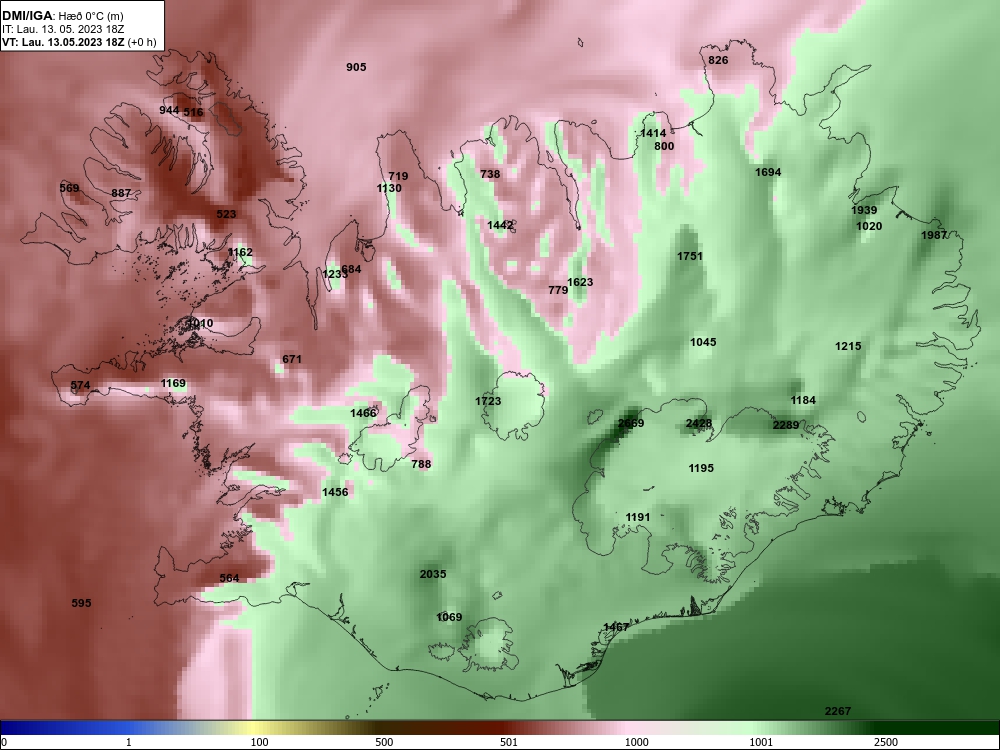Image resolution: width=1000 pixels, height=750 pixels.
Task: Click the 1939 height label
Action: pos(864,210)
